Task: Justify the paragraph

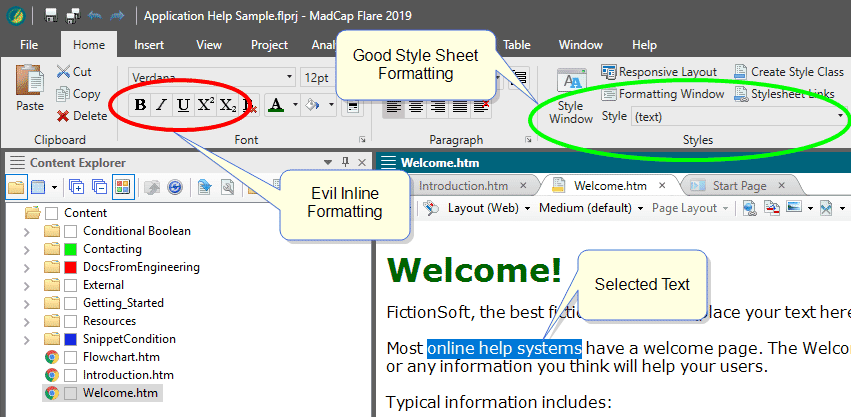Action: coord(459,106)
